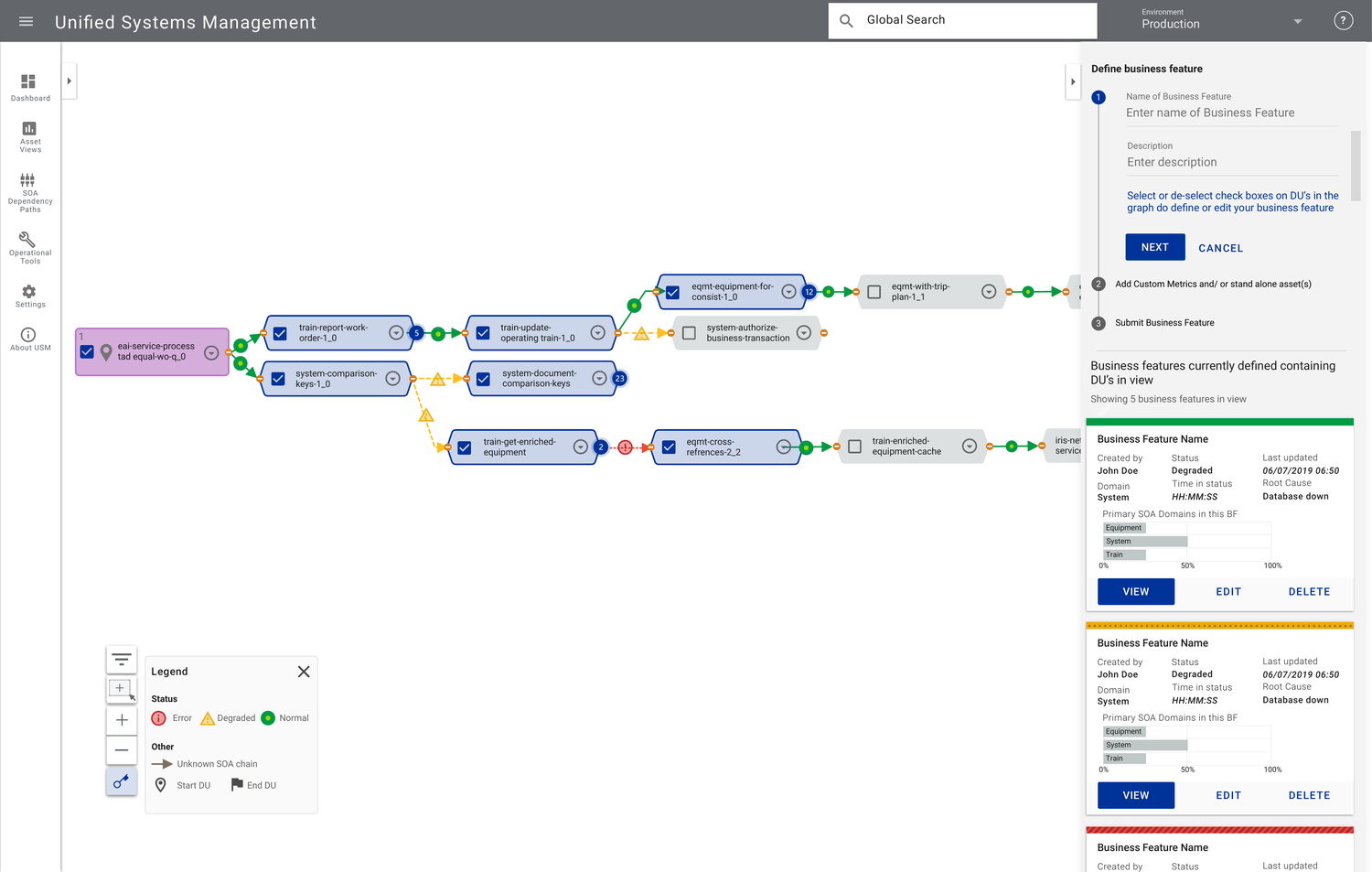1372x872 pixels.
Task: Uncheck eqmt-cross-refrences-2_2 checkbox
Action: pos(669,447)
